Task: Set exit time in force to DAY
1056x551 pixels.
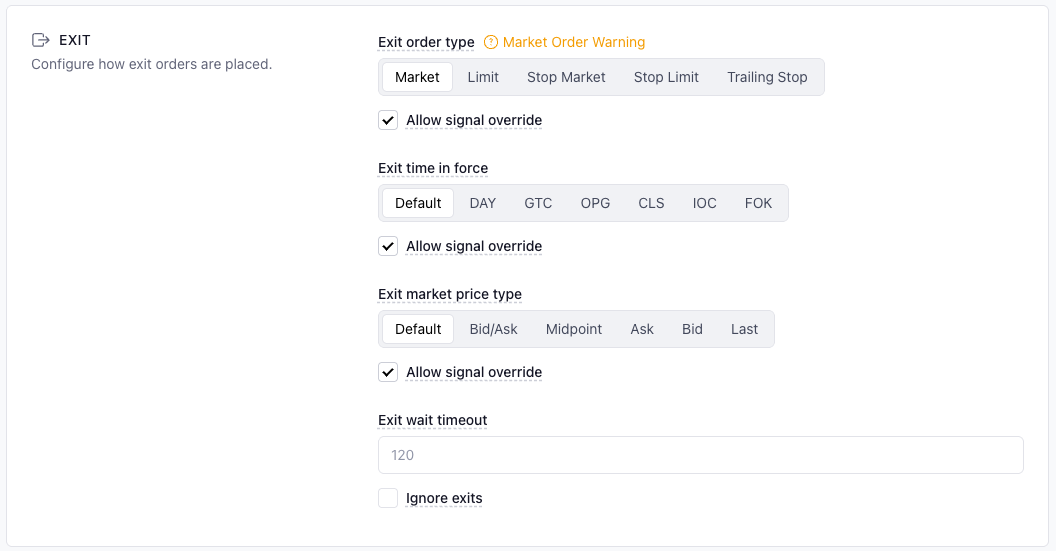Action: tap(483, 203)
